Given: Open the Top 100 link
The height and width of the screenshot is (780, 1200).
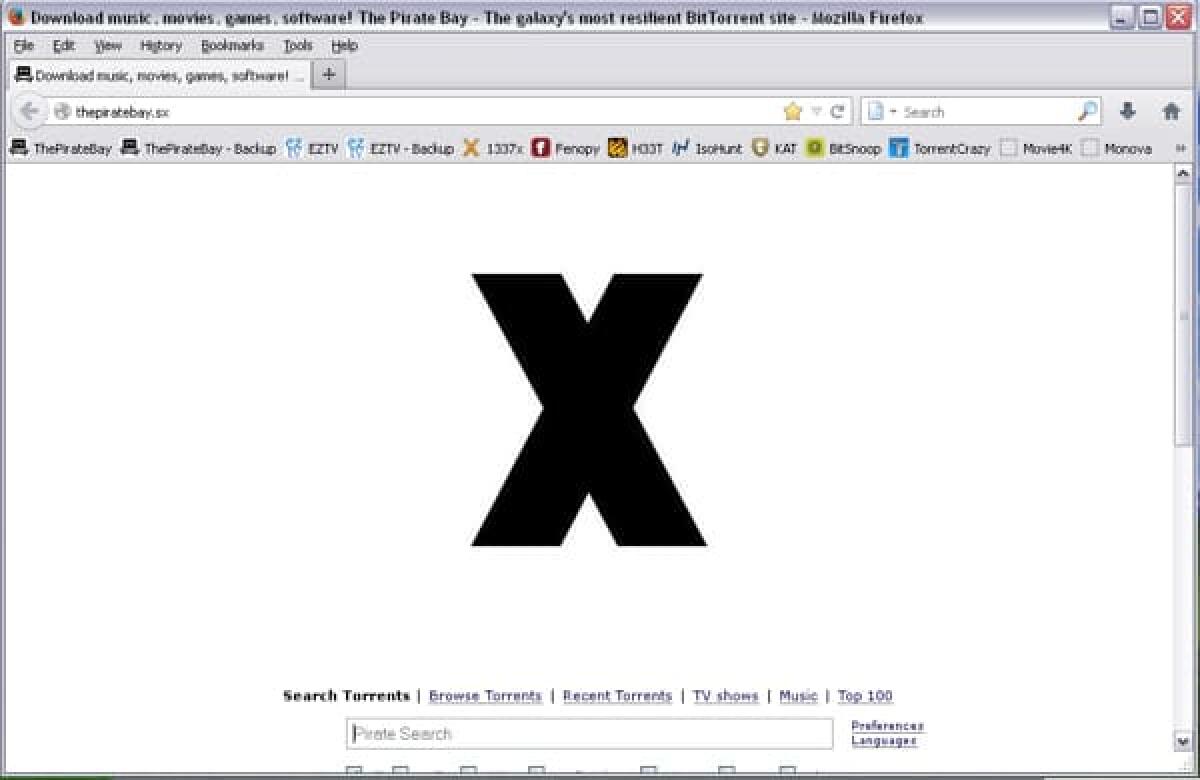Looking at the screenshot, I should [866, 695].
